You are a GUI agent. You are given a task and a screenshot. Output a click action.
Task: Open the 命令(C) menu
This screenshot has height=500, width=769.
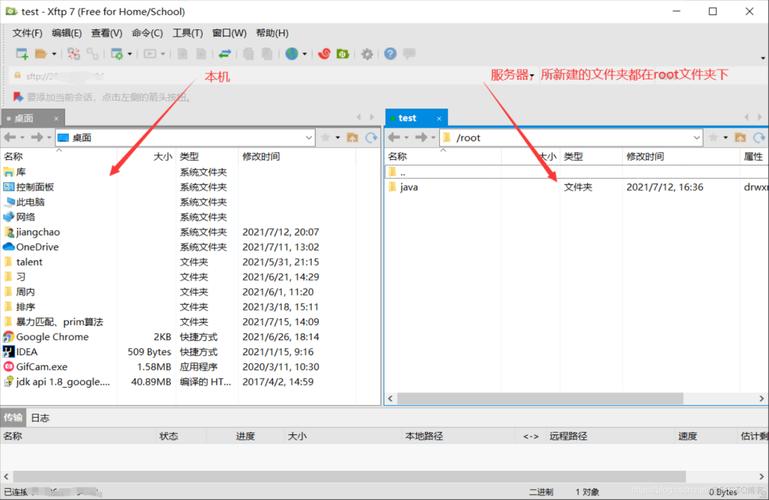147,33
